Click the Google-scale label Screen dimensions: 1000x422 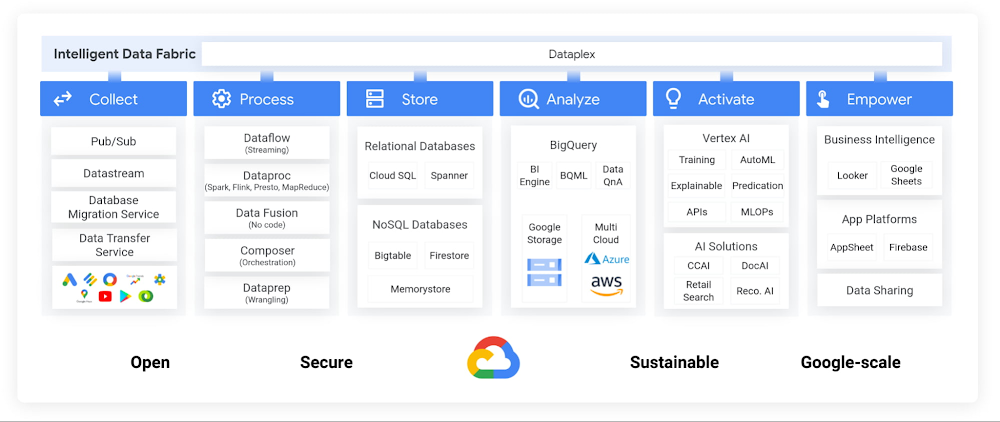[x=851, y=363]
